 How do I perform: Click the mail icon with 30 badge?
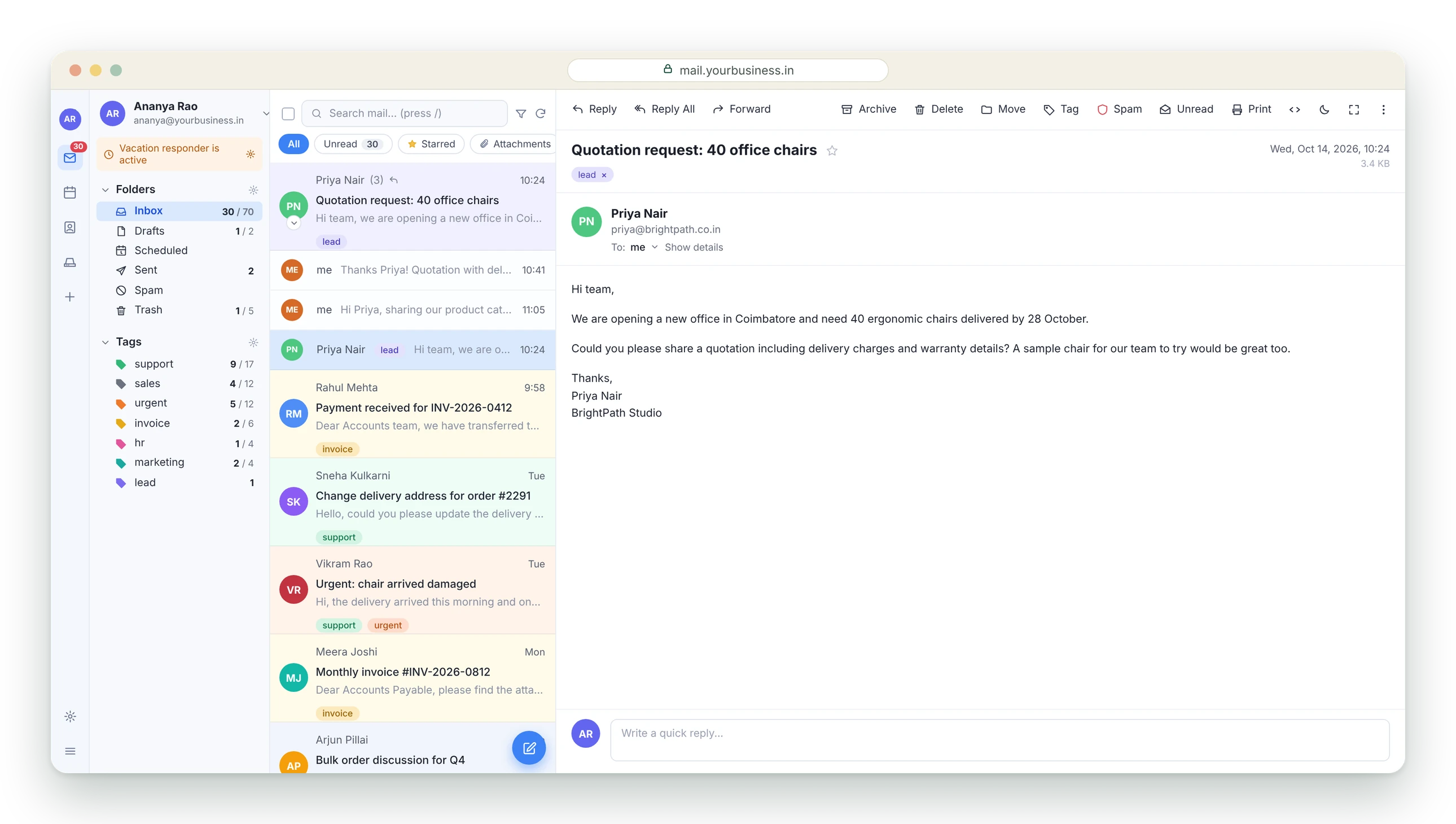pos(69,157)
